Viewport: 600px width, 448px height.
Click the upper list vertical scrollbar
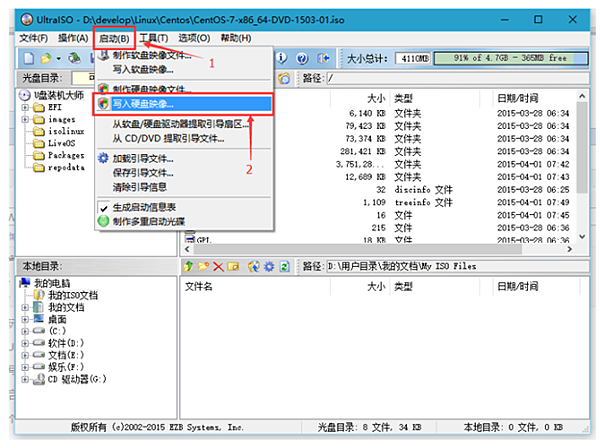[x=582, y=166]
